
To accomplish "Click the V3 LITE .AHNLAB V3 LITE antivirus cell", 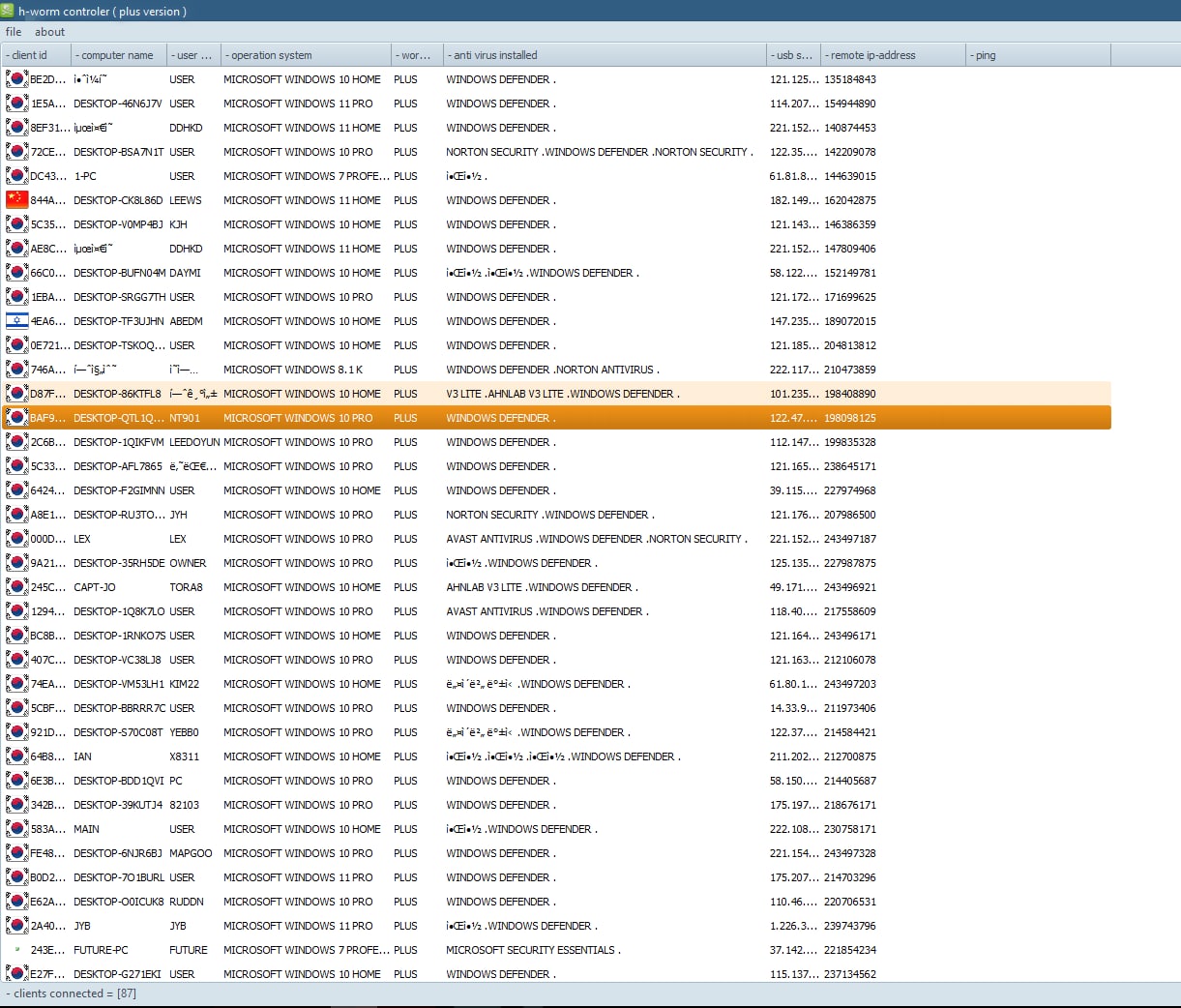I will (x=562, y=394).
